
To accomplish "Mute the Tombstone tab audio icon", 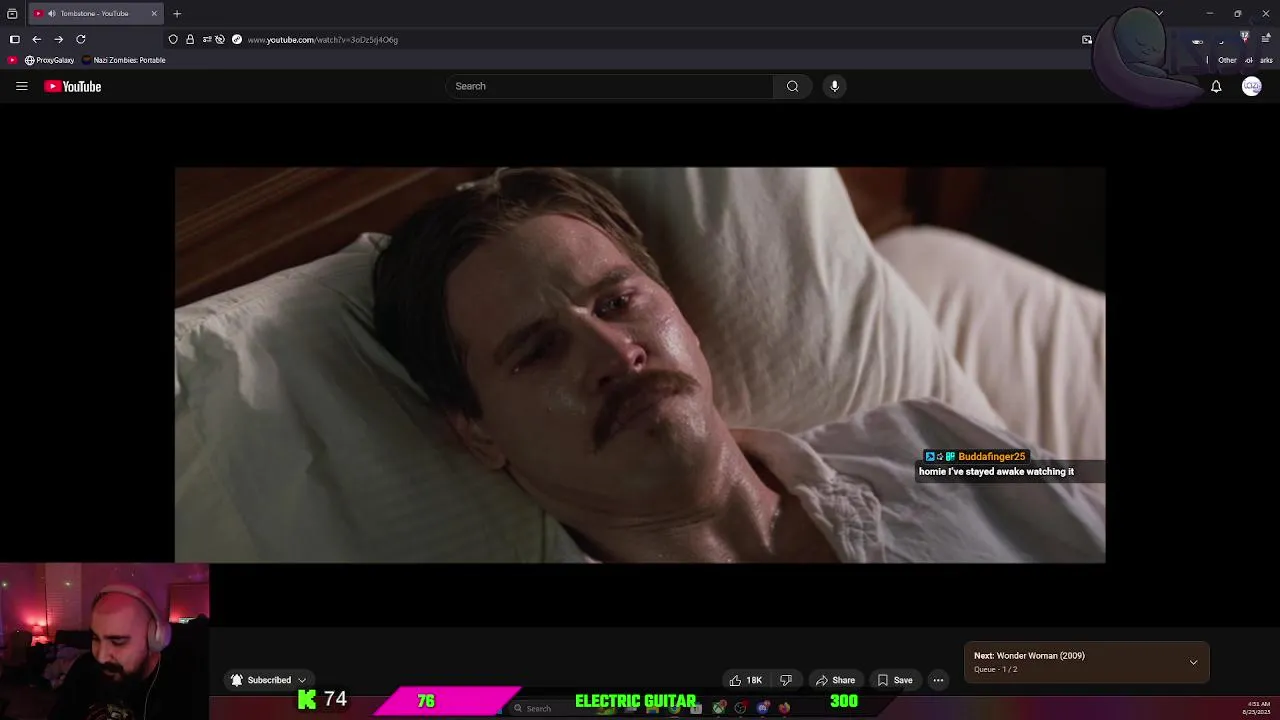I will pyautogui.click(x=52, y=14).
